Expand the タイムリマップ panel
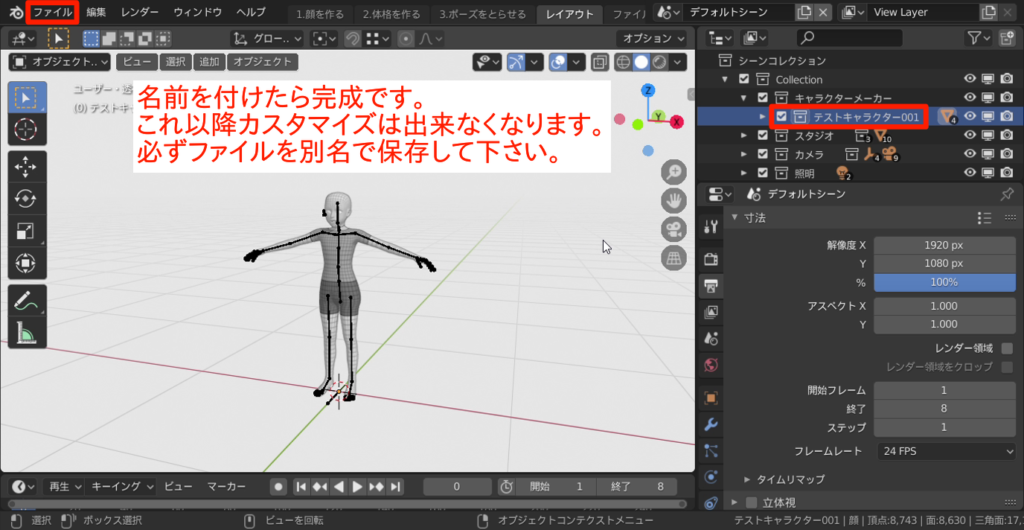Image resolution: width=1024 pixels, height=530 pixels. (x=748, y=479)
